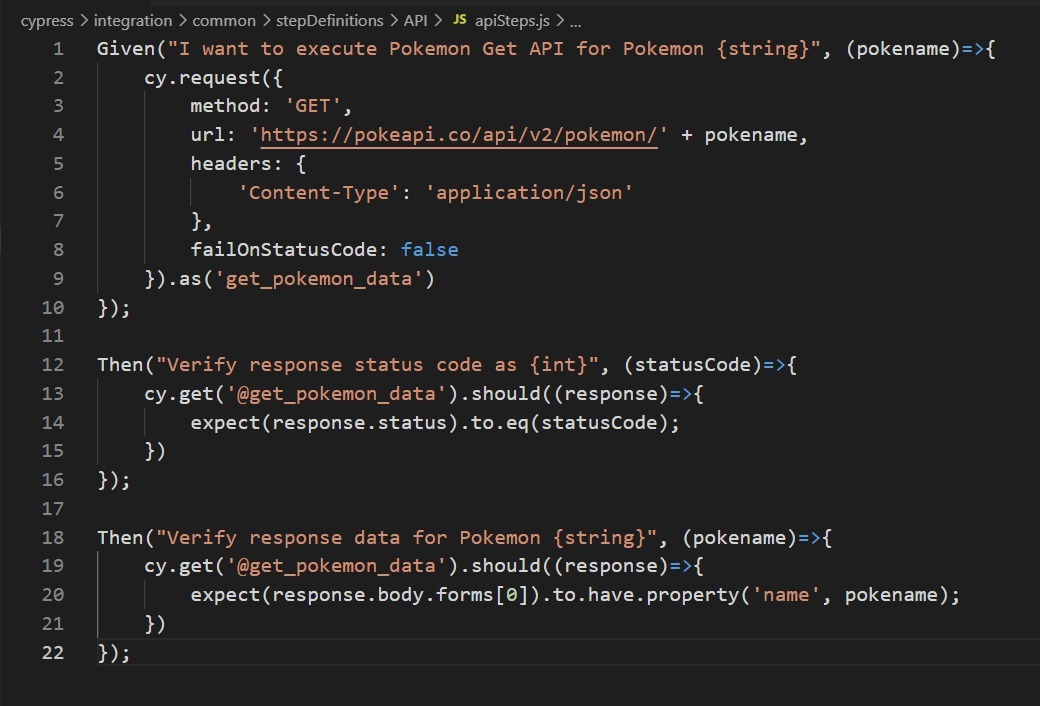Image resolution: width=1040 pixels, height=706 pixels.
Task: Click line number 1 in the gutter
Action: coord(58,48)
